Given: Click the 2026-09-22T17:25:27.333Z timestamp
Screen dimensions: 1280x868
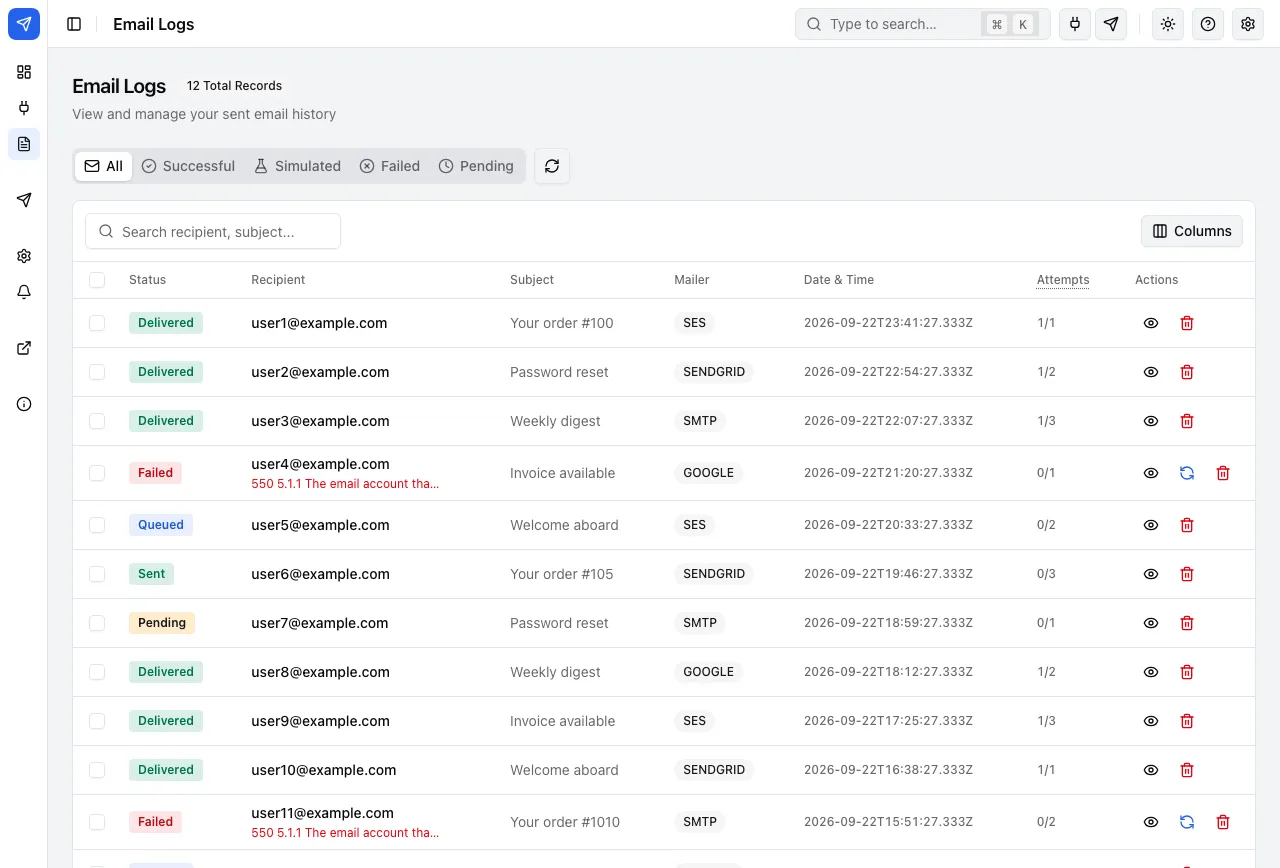Looking at the screenshot, I should click(x=888, y=721).
